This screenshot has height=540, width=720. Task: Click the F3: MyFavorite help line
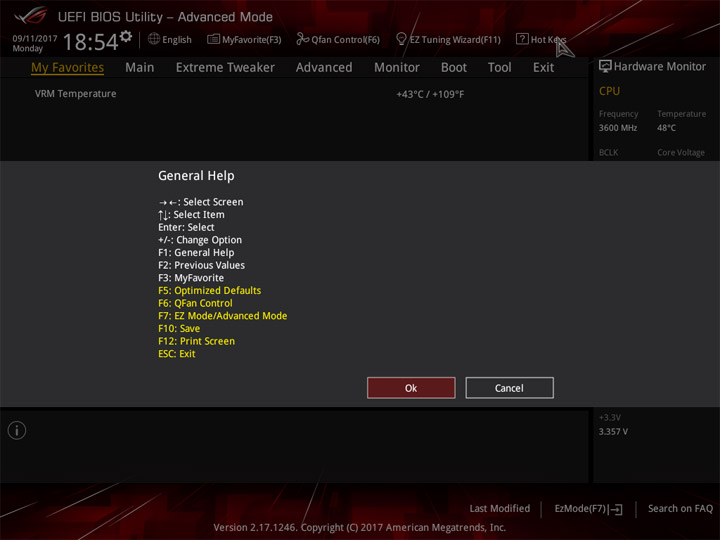(191, 278)
